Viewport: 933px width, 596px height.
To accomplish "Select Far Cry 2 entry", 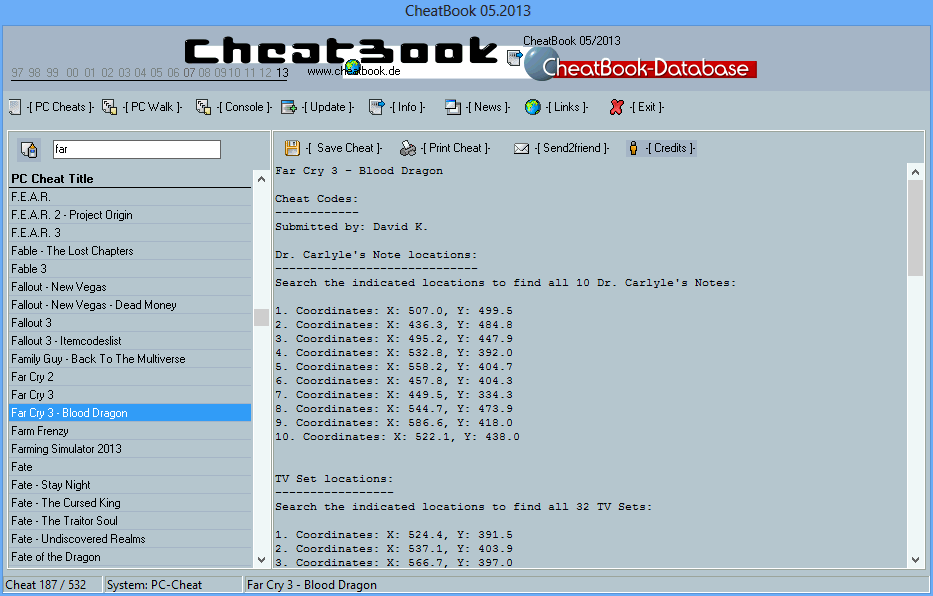I will point(130,377).
